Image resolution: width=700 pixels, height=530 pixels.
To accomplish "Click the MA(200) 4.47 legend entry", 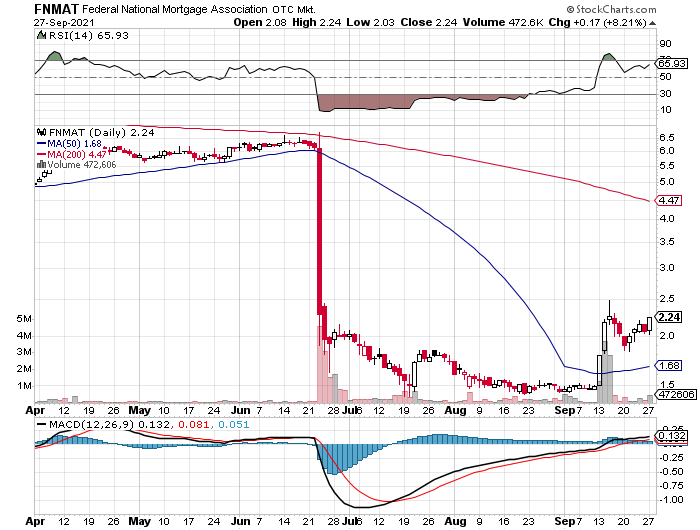I will click(x=77, y=154).
